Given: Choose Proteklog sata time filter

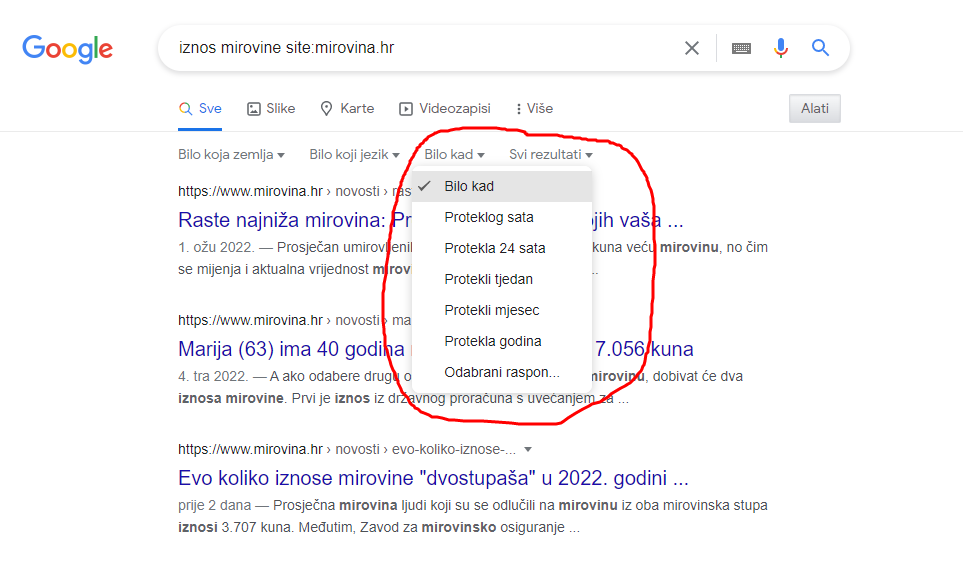Looking at the screenshot, I should (502, 217).
